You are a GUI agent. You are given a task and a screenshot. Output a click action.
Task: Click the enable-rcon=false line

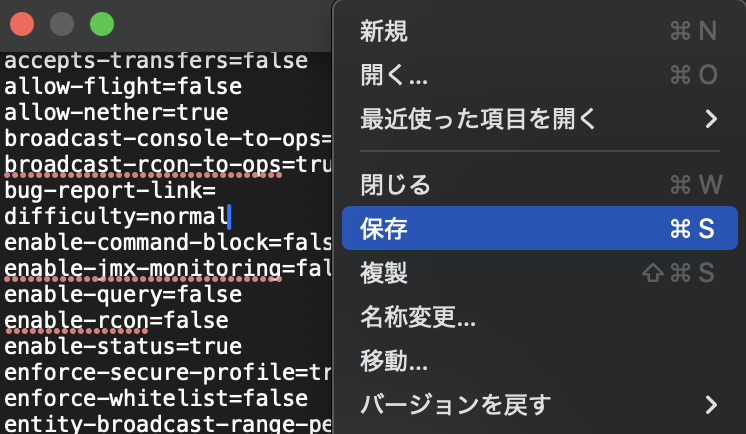(x=116, y=321)
